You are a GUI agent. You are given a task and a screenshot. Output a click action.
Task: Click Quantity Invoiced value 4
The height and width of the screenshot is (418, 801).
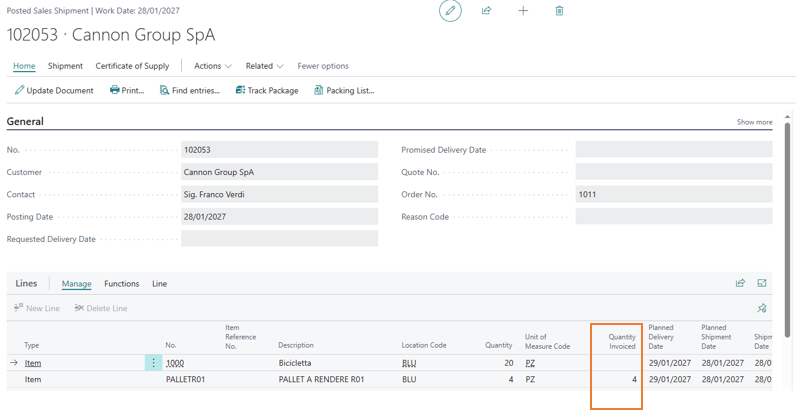tap(634, 379)
